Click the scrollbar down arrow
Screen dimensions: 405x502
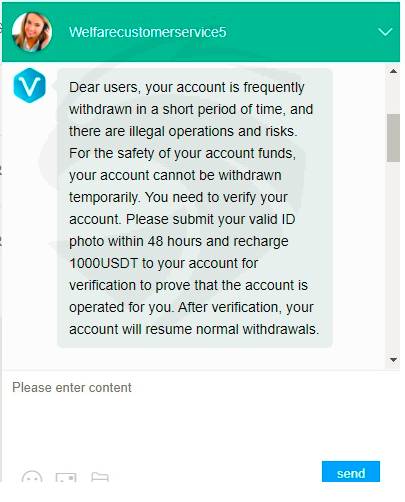(x=393, y=360)
